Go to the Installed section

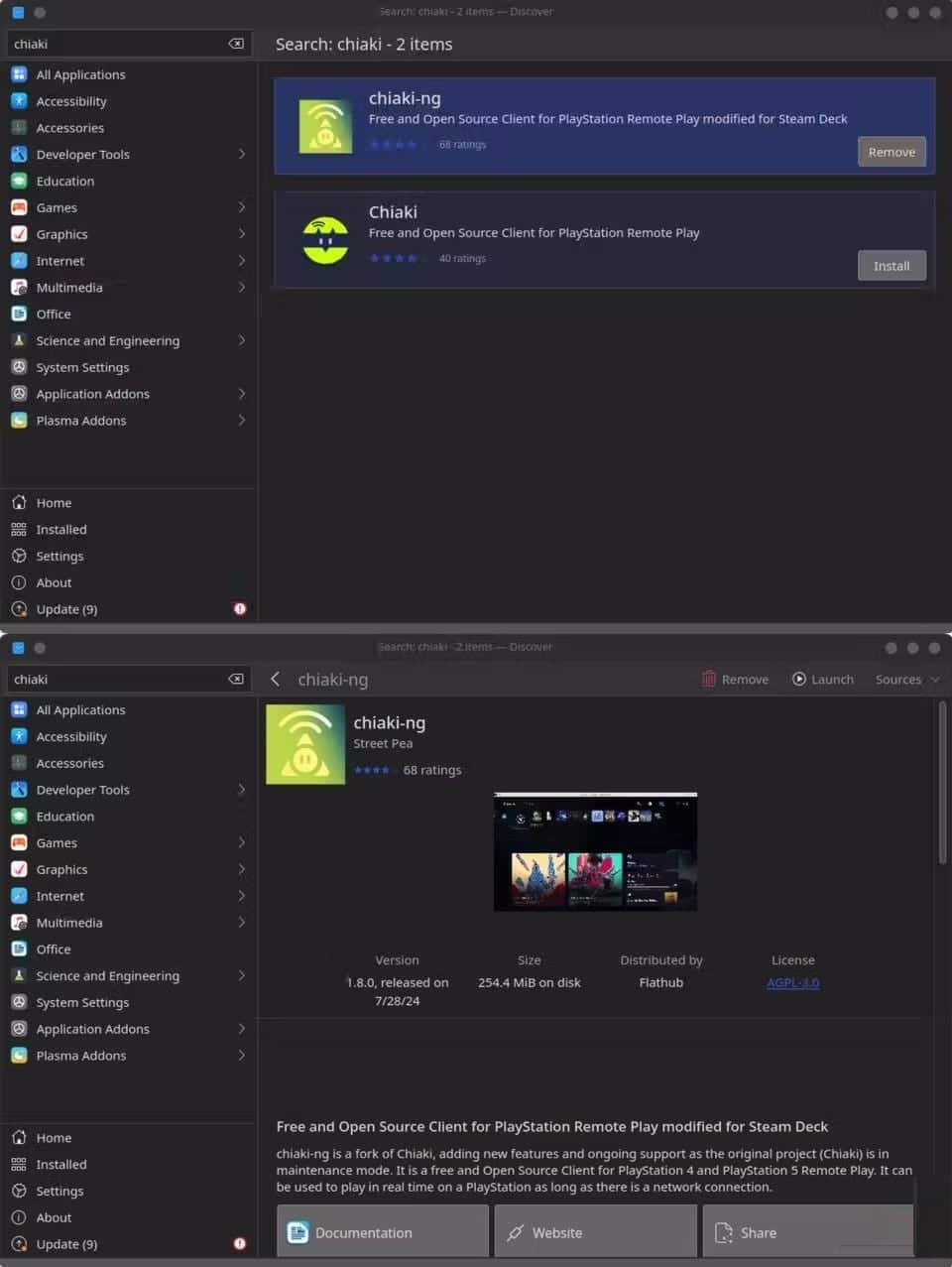coord(60,529)
